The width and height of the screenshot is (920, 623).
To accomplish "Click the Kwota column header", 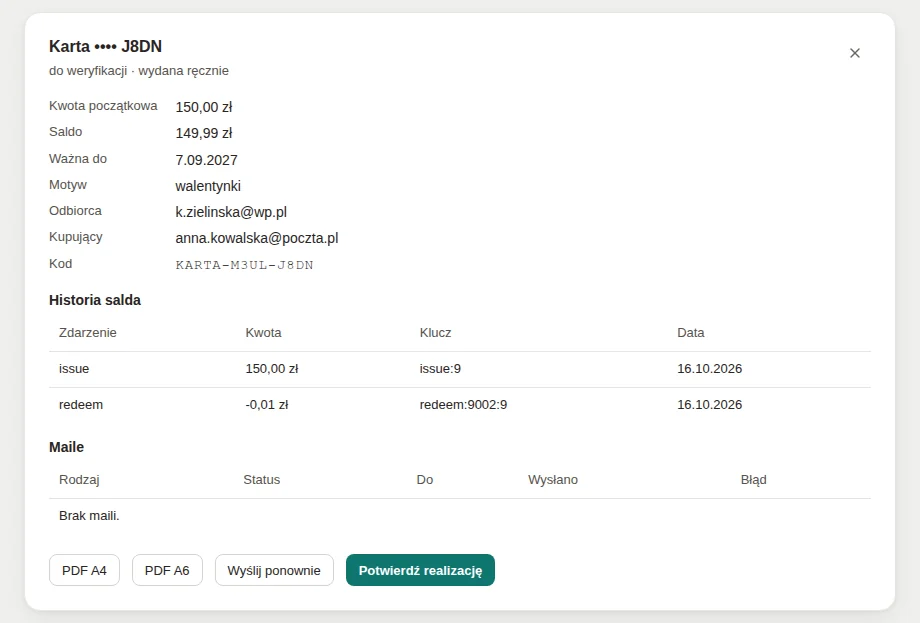I will 263,333.
